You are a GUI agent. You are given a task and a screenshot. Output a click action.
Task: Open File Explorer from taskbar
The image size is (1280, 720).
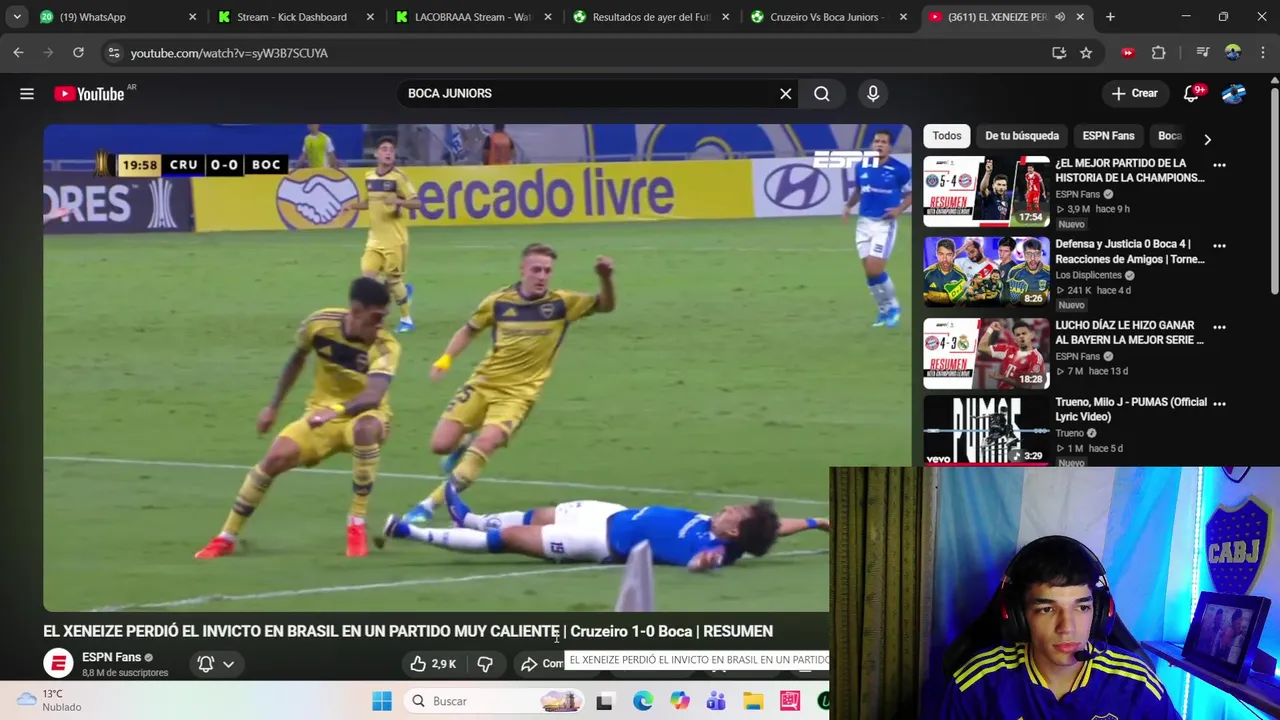pyautogui.click(x=753, y=701)
